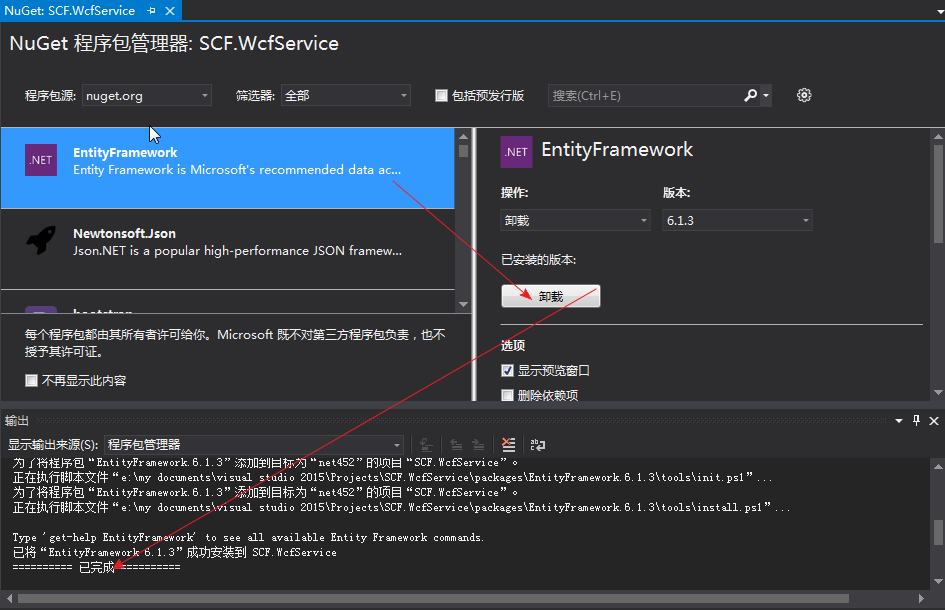Click the uninstall button for EntityFramework
Screen dimensions: 945x610
click(x=551, y=296)
